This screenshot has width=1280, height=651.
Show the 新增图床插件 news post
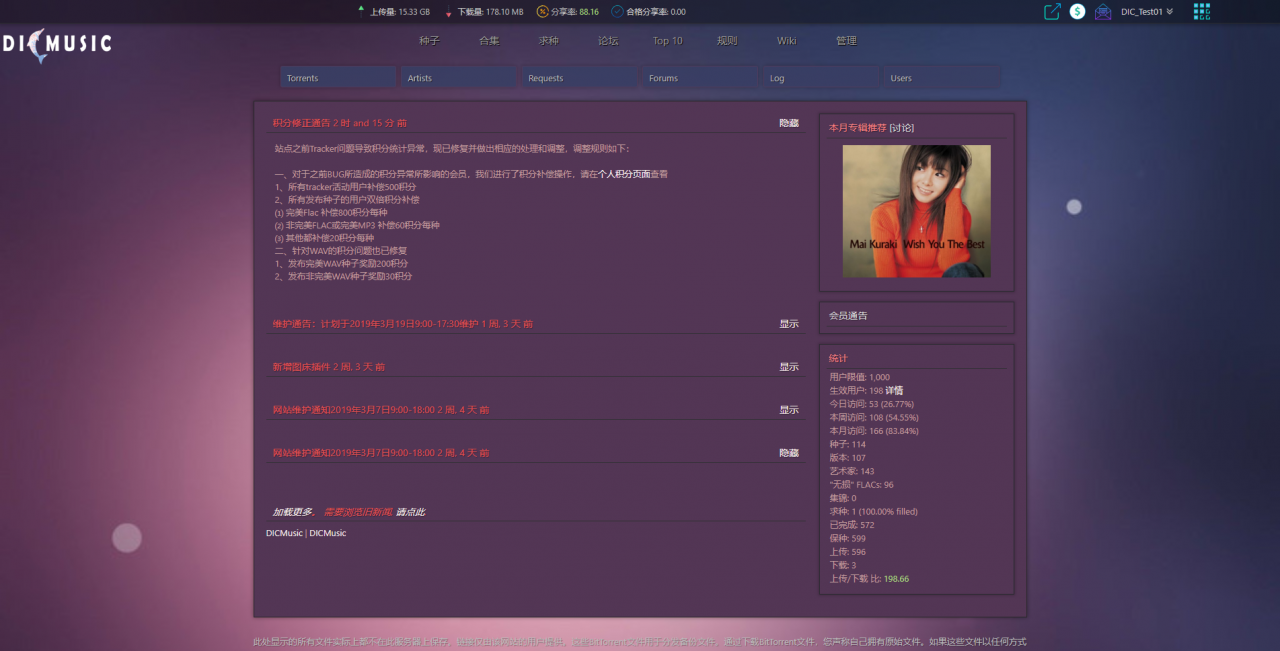[789, 367]
